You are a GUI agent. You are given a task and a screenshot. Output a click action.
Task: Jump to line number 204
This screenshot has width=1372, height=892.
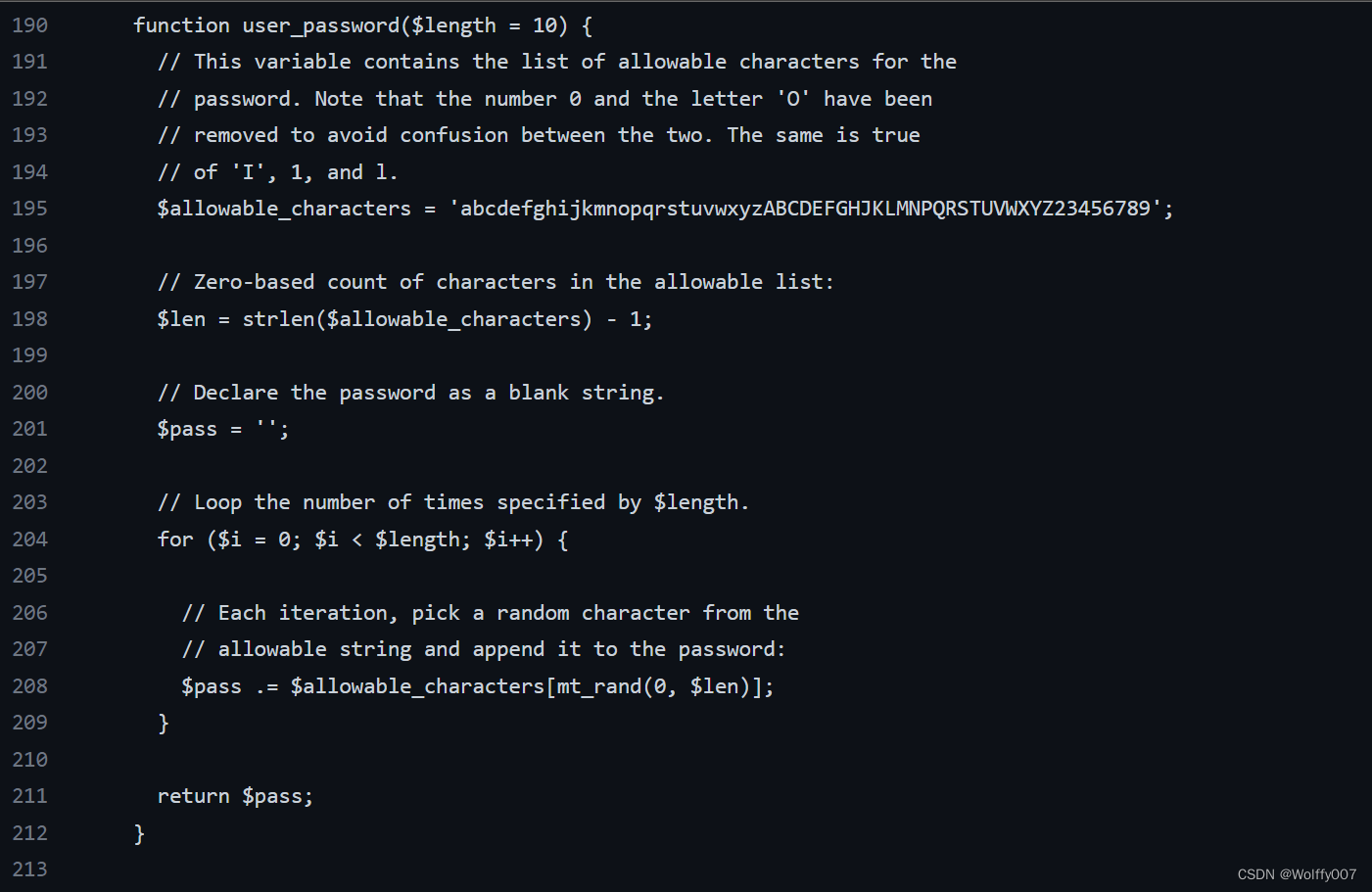click(x=29, y=540)
